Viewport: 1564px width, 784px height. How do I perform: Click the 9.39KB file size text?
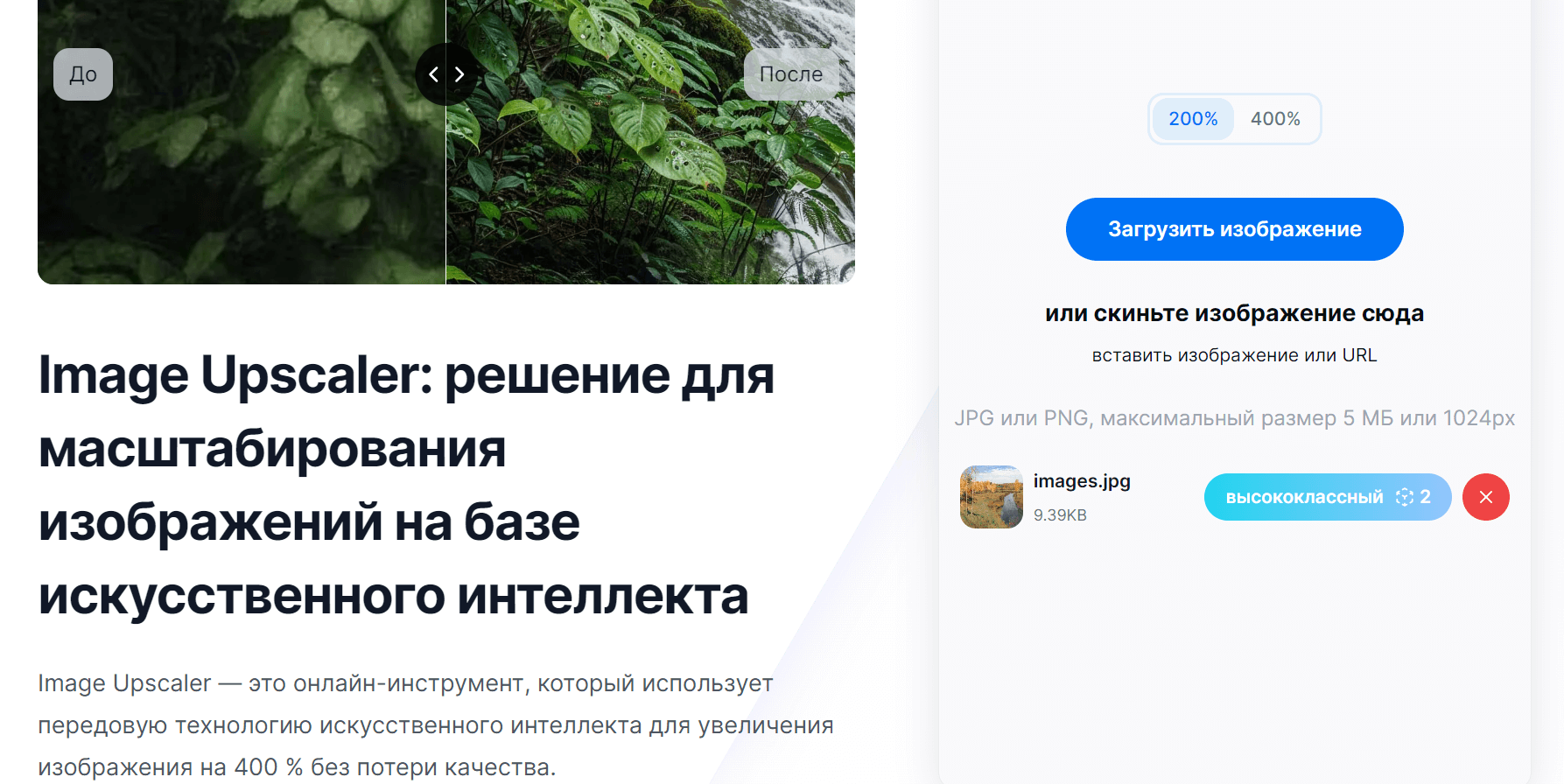[1060, 515]
